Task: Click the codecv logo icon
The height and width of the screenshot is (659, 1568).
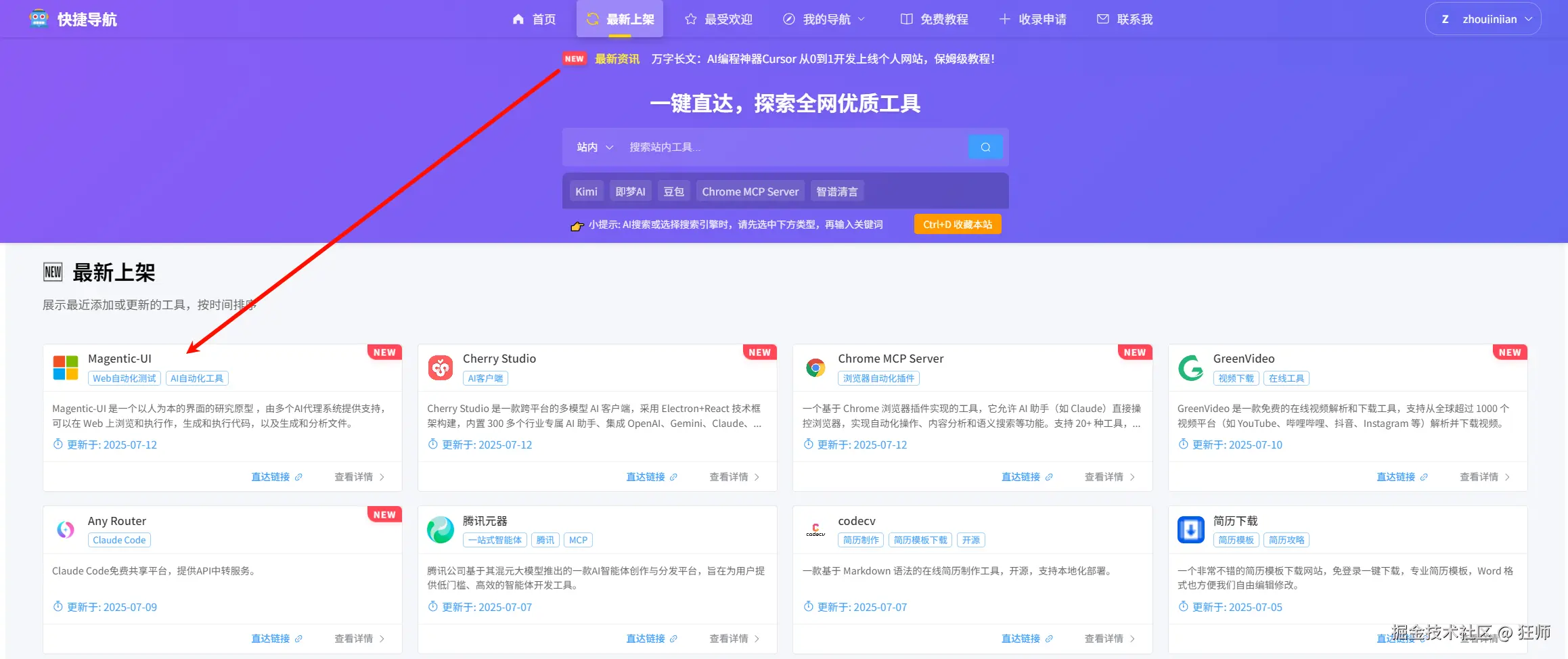Action: point(815,530)
